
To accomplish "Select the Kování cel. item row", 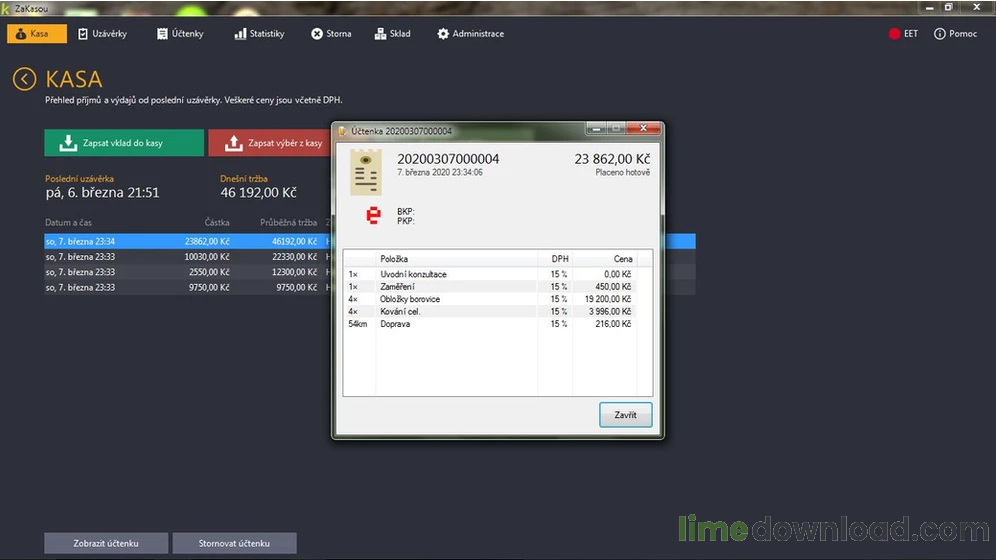I will (x=490, y=311).
